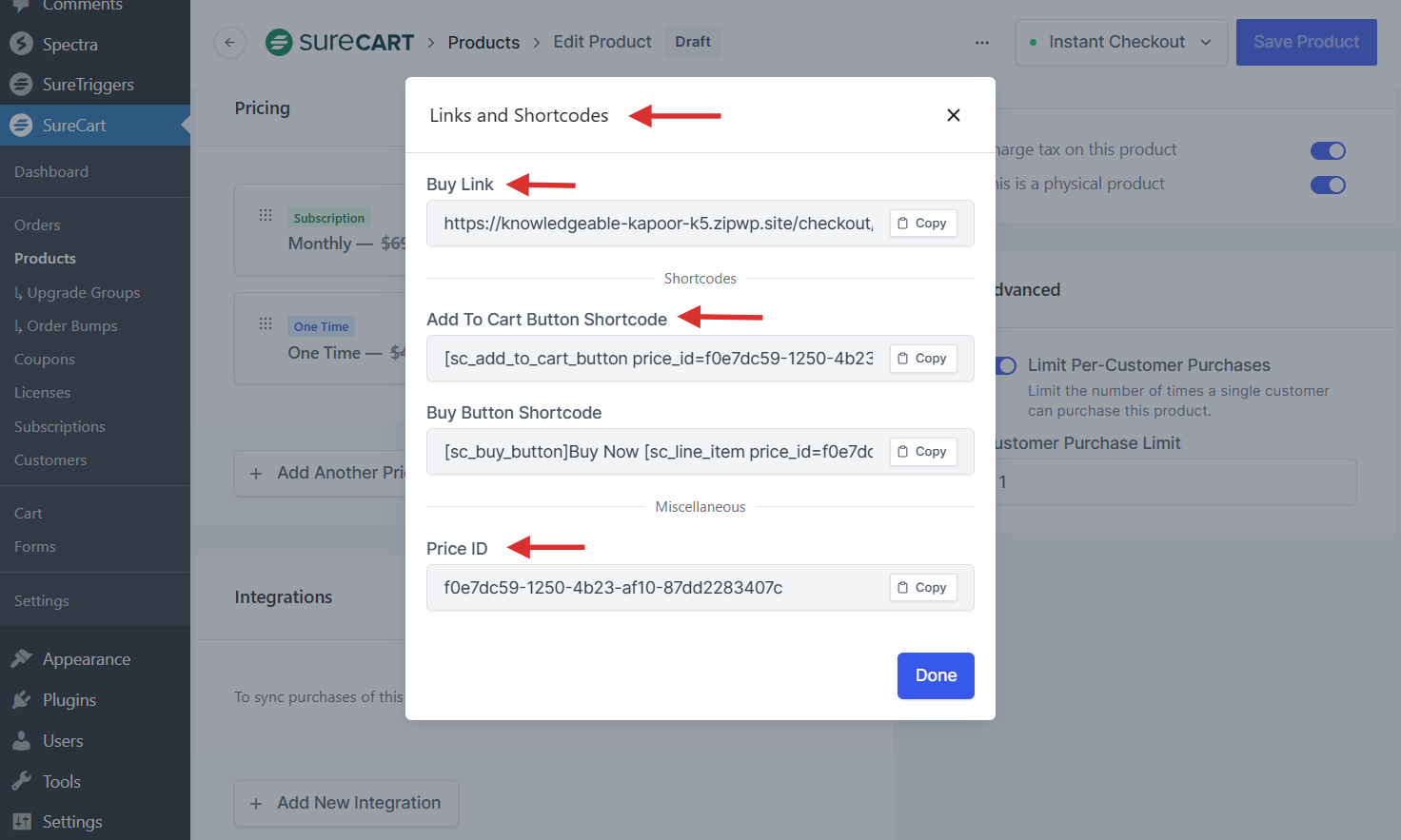Disable Limit Per-Customer Purchases toggle
This screenshot has width=1401, height=840.
[x=1006, y=365]
